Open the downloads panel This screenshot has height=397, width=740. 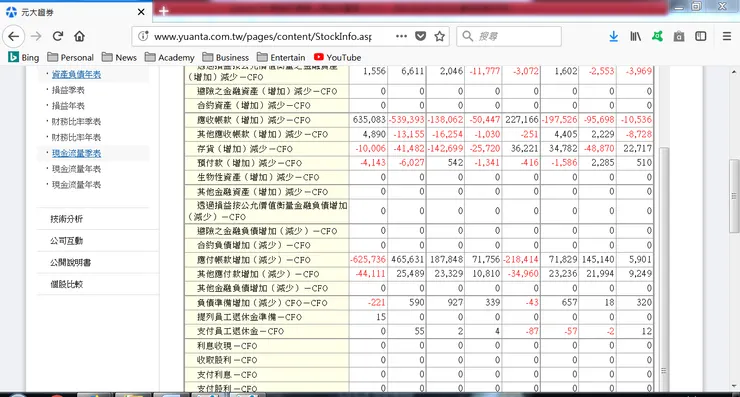click(x=614, y=36)
